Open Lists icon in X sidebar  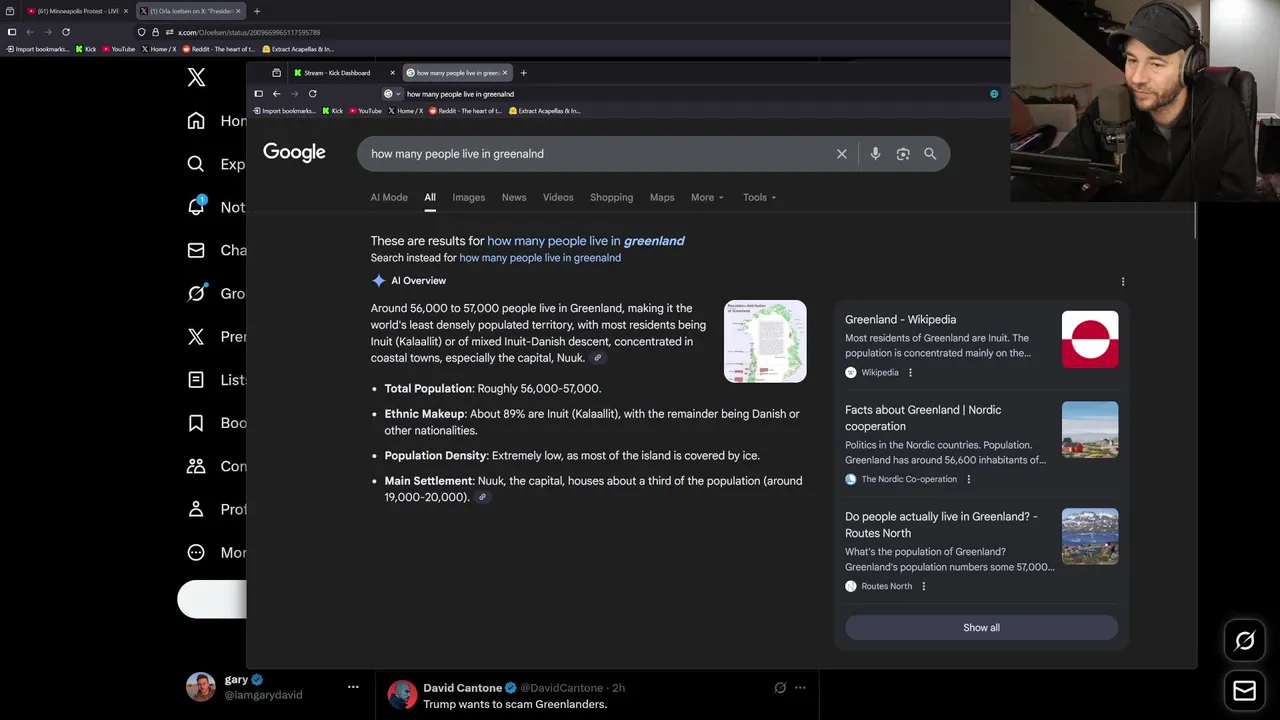(196, 380)
